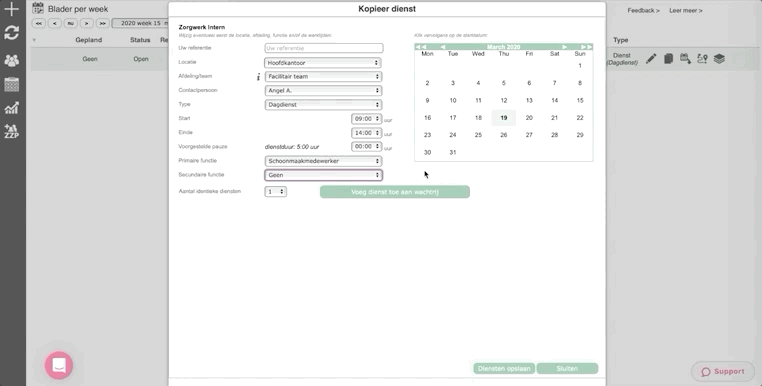
Task: Go to next month in calendar
Action: pyautogui.click(x=565, y=47)
